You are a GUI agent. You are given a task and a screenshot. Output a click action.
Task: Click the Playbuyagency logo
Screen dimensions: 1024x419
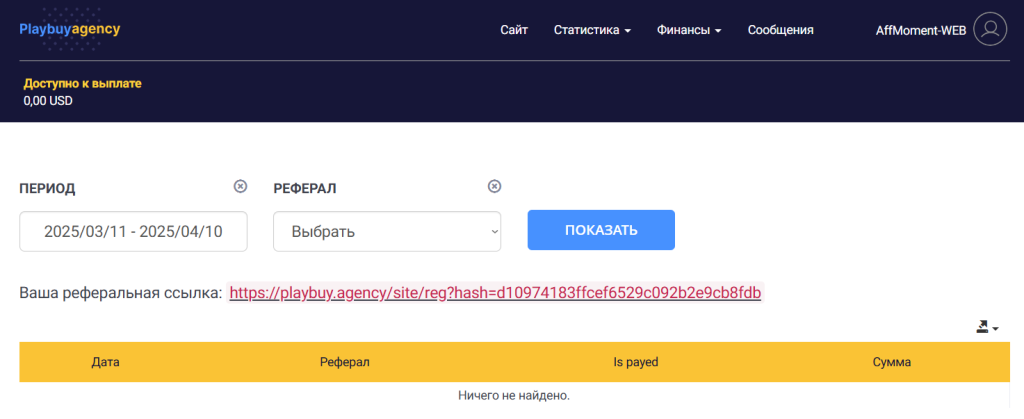69,29
